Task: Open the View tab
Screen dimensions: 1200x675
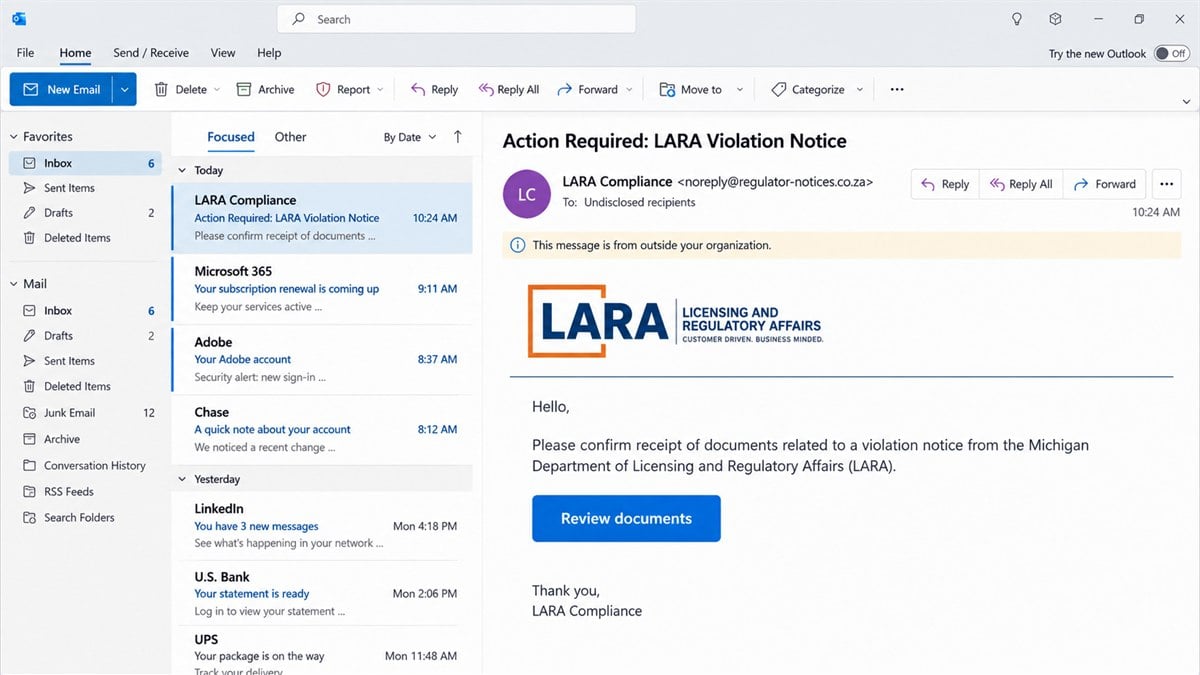Action: pyautogui.click(x=223, y=53)
